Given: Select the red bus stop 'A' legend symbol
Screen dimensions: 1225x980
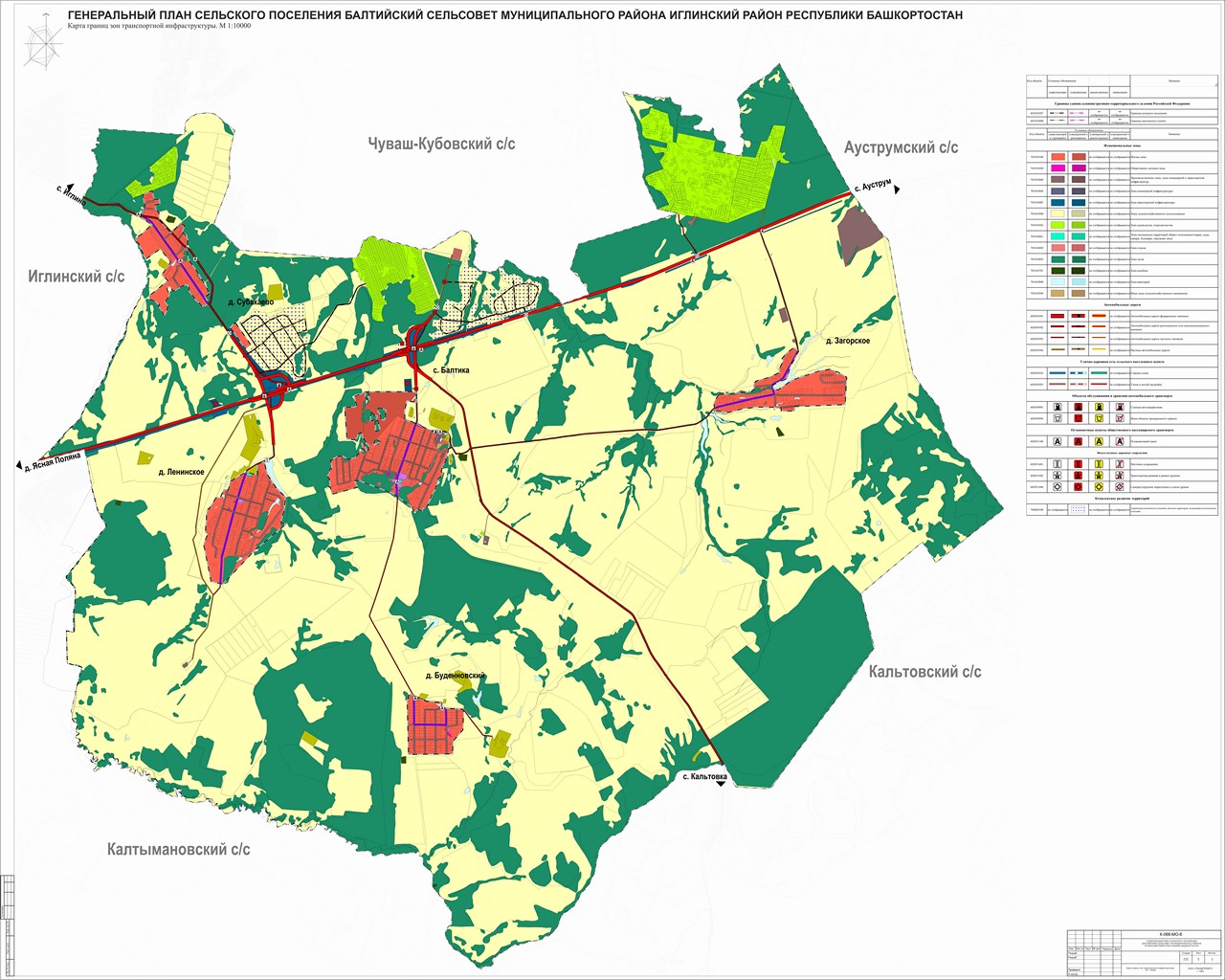Looking at the screenshot, I should pyautogui.click(x=1078, y=442).
